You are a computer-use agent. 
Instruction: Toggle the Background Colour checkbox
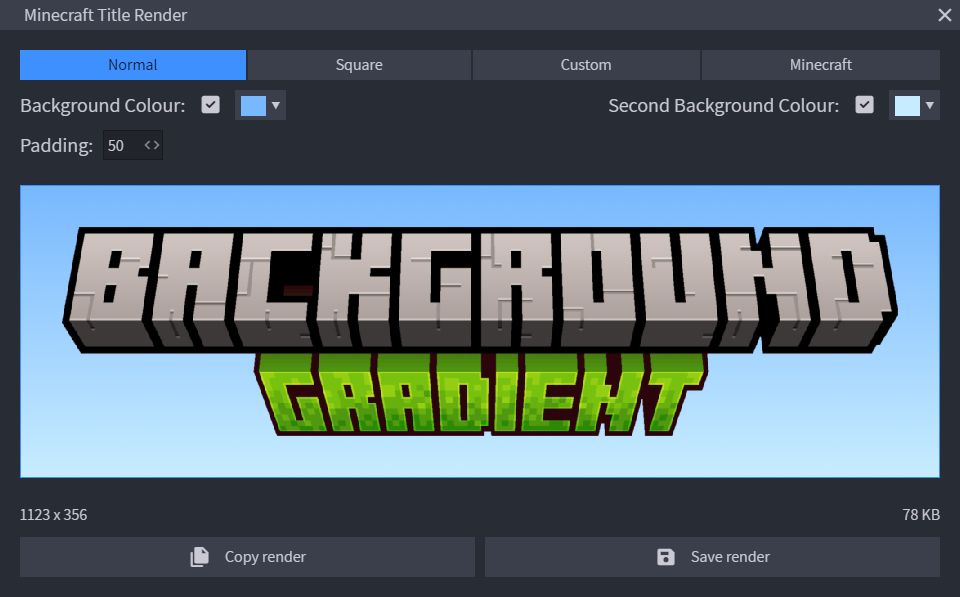pyautogui.click(x=210, y=105)
